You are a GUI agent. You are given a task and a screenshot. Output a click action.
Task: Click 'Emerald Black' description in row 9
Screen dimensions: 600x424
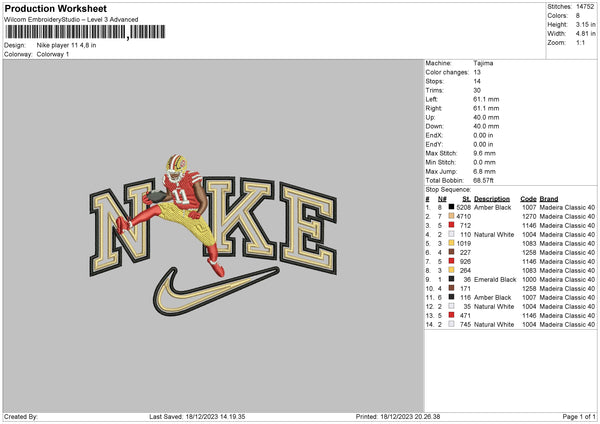(495, 279)
